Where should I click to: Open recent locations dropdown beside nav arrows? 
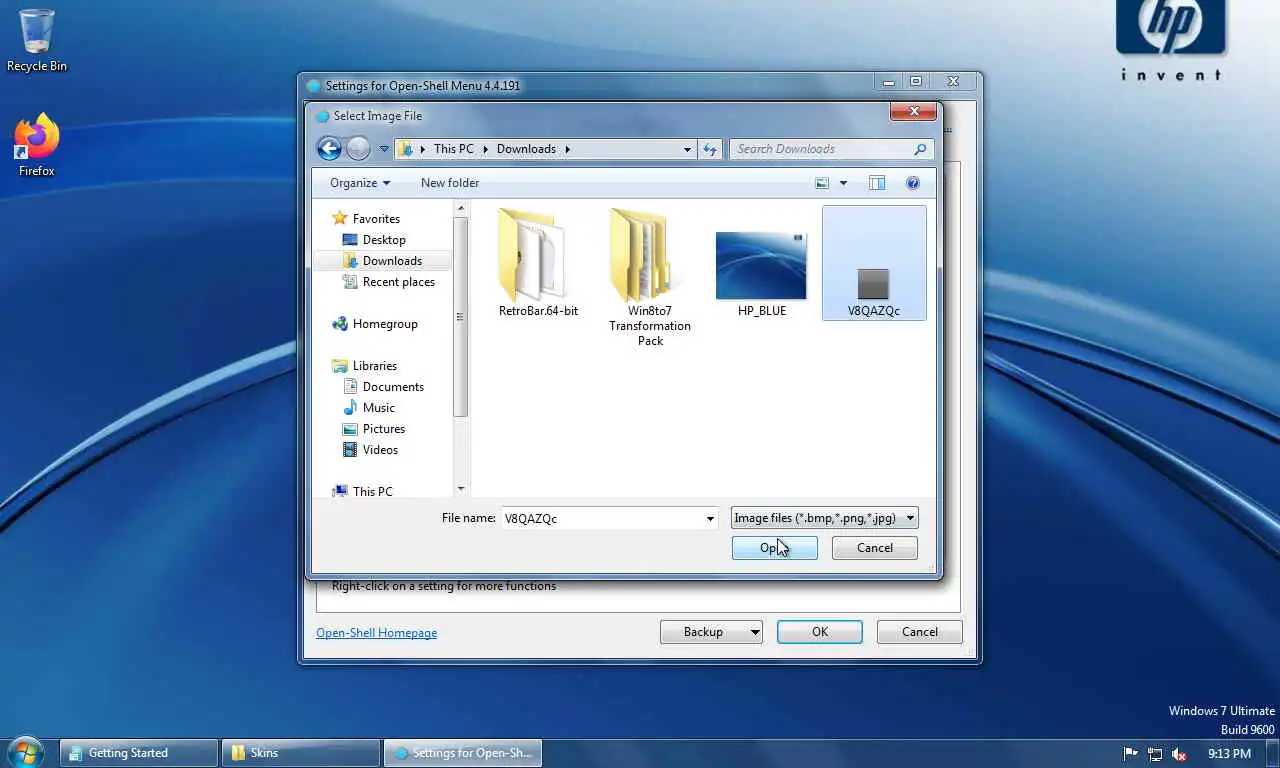coord(384,149)
